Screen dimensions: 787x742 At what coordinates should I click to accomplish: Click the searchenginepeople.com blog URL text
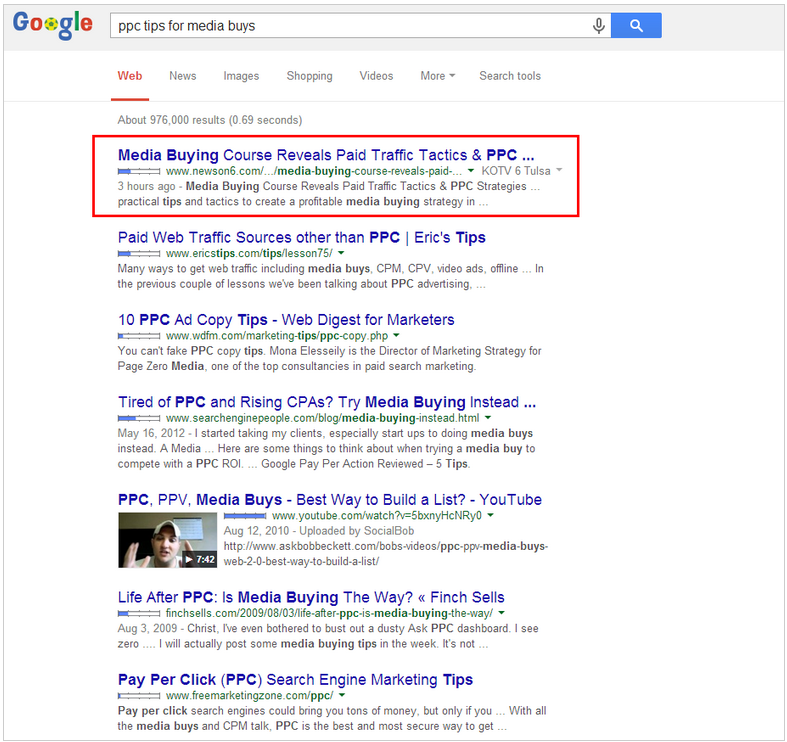[x=323, y=418]
